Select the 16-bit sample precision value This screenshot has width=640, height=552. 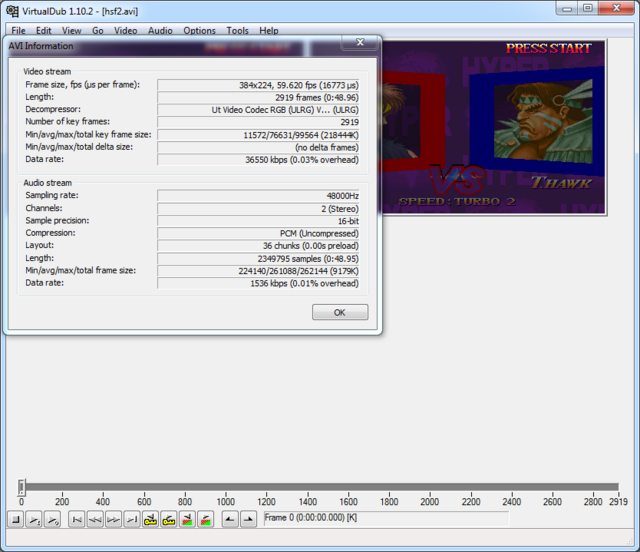258,221
